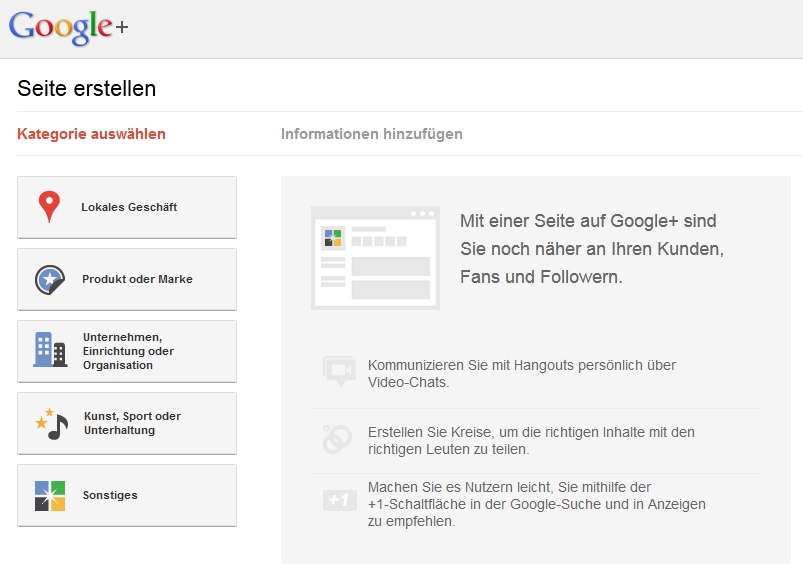Image resolution: width=803 pixels, height=572 pixels.
Task: Click the +1 badge icon
Action: 340,500
